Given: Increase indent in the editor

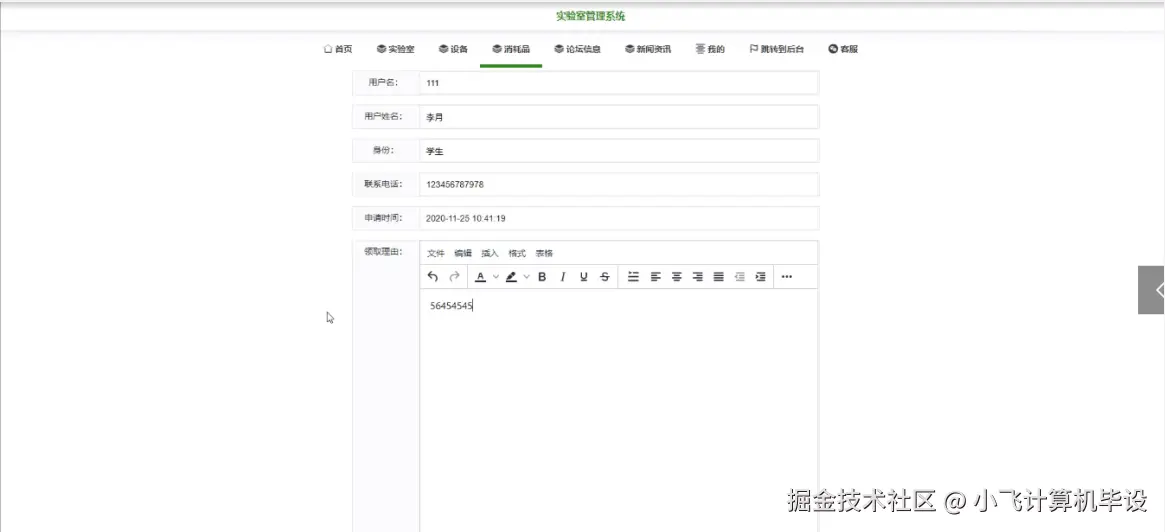Looking at the screenshot, I should click(x=760, y=276).
